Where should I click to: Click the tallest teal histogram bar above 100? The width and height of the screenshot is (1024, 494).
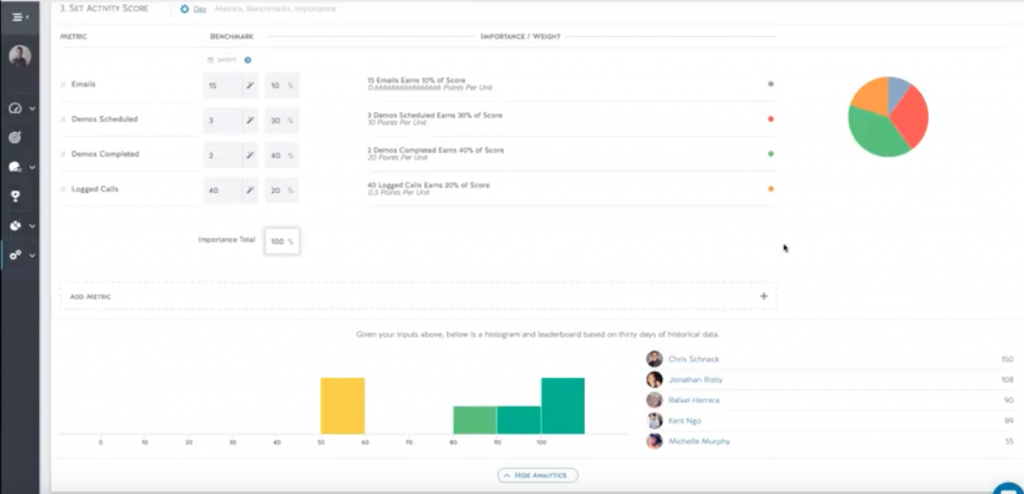(x=563, y=406)
